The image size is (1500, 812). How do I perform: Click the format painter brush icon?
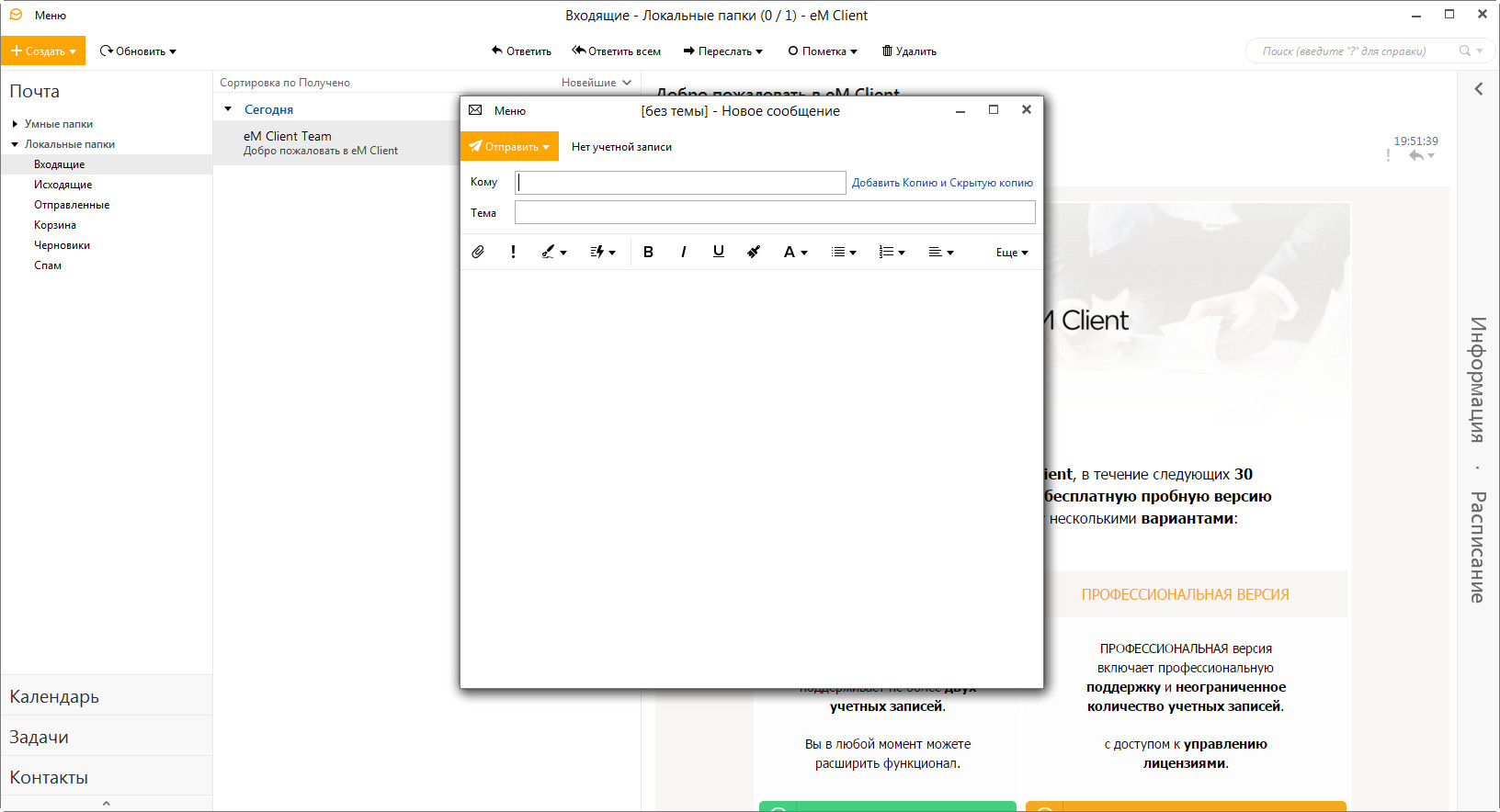pyautogui.click(x=754, y=252)
